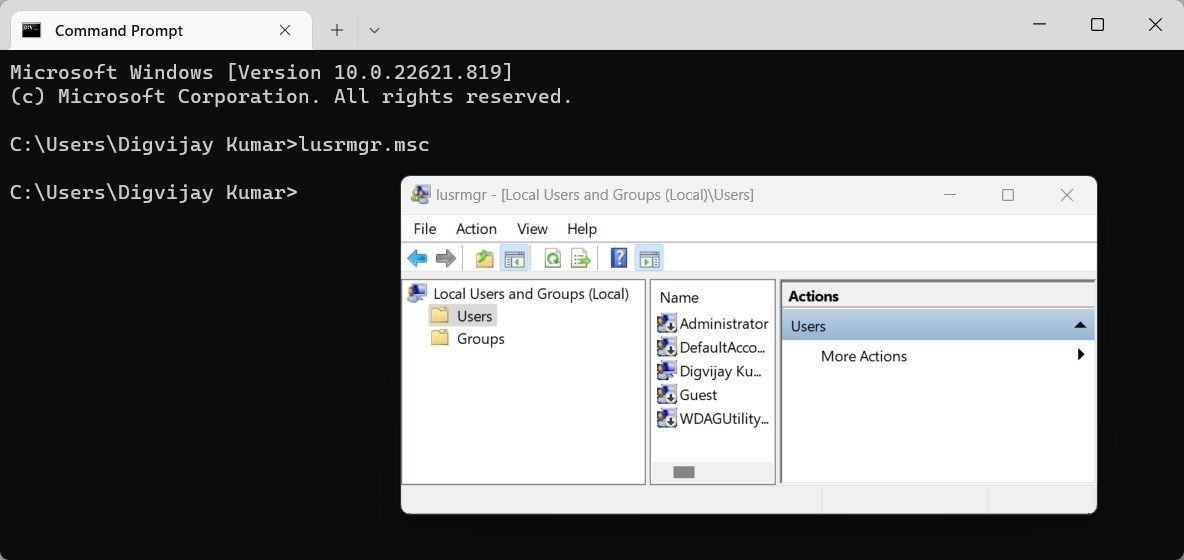Open the View menu in lusrmgr

pyautogui.click(x=532, y=229)
